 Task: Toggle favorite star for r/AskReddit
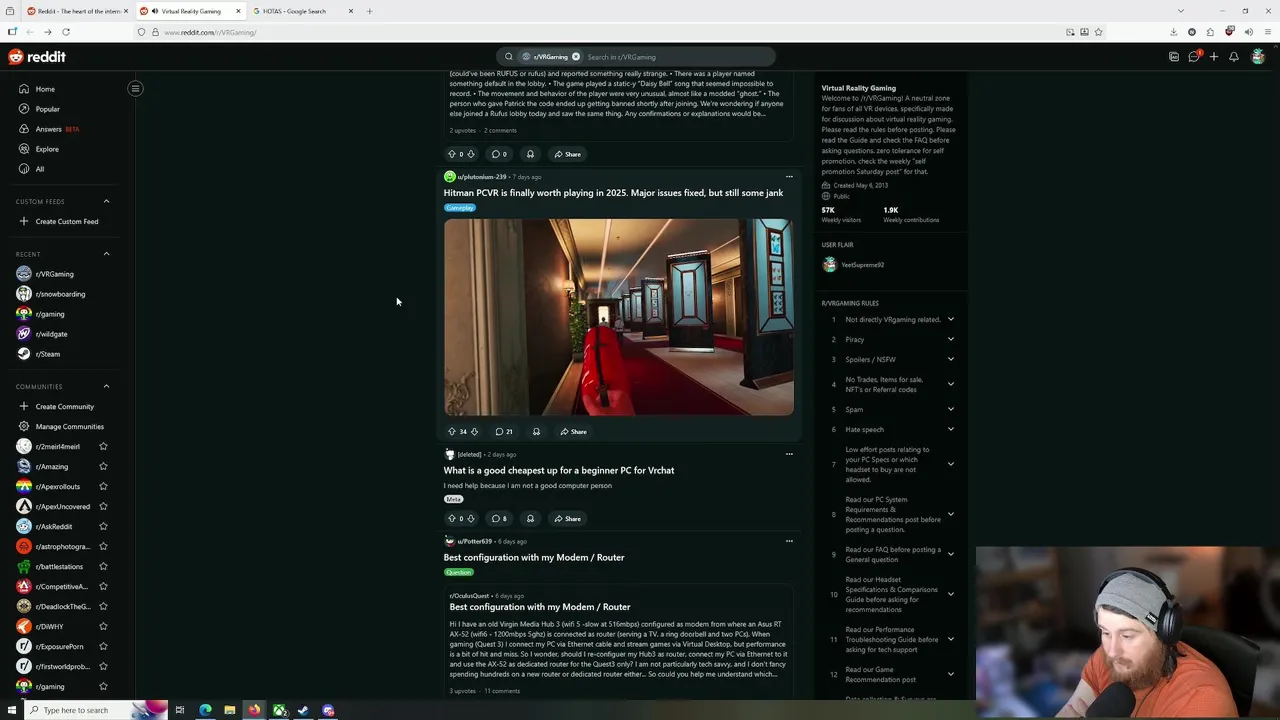[103, 526]
